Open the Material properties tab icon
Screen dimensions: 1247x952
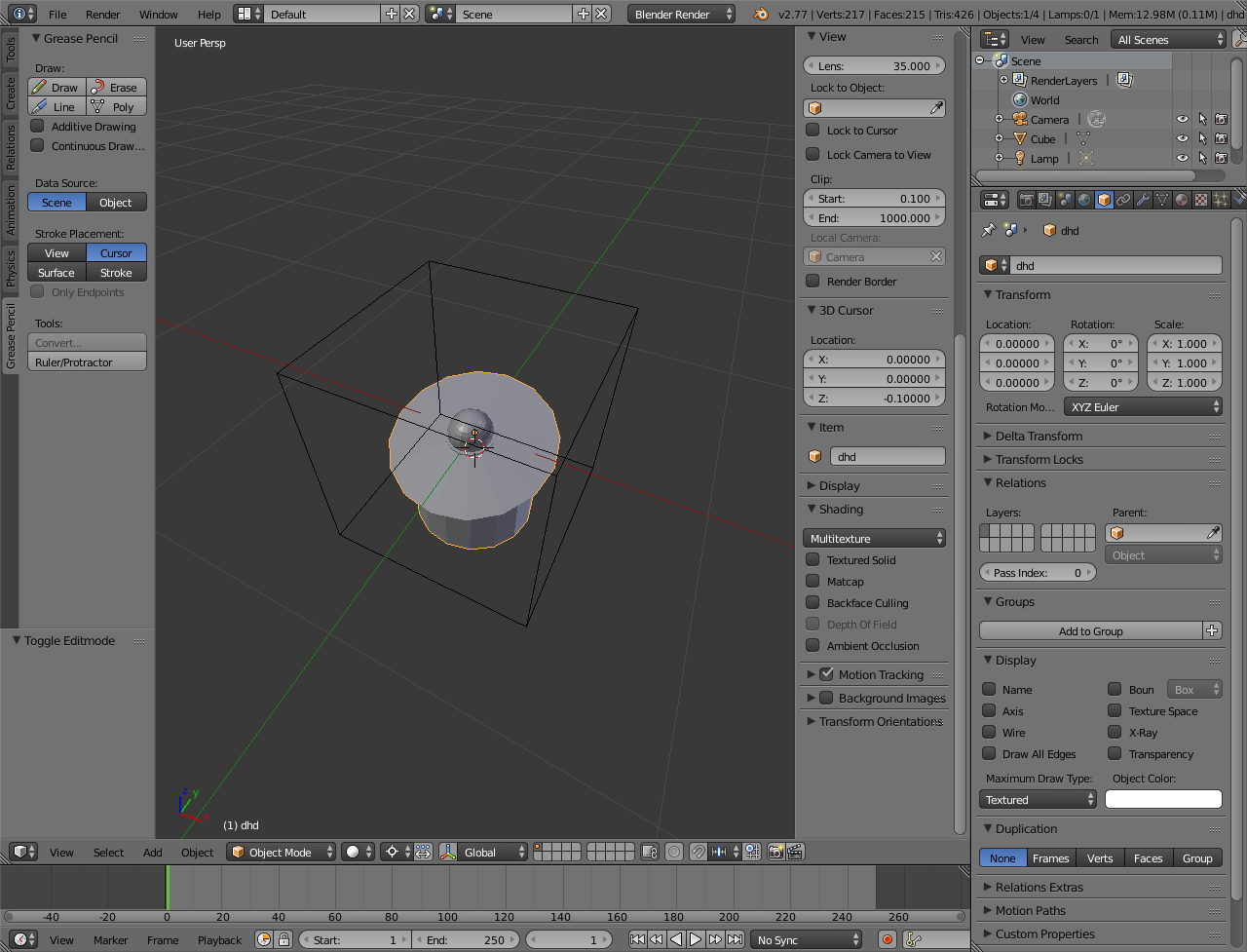point(1182,200)
